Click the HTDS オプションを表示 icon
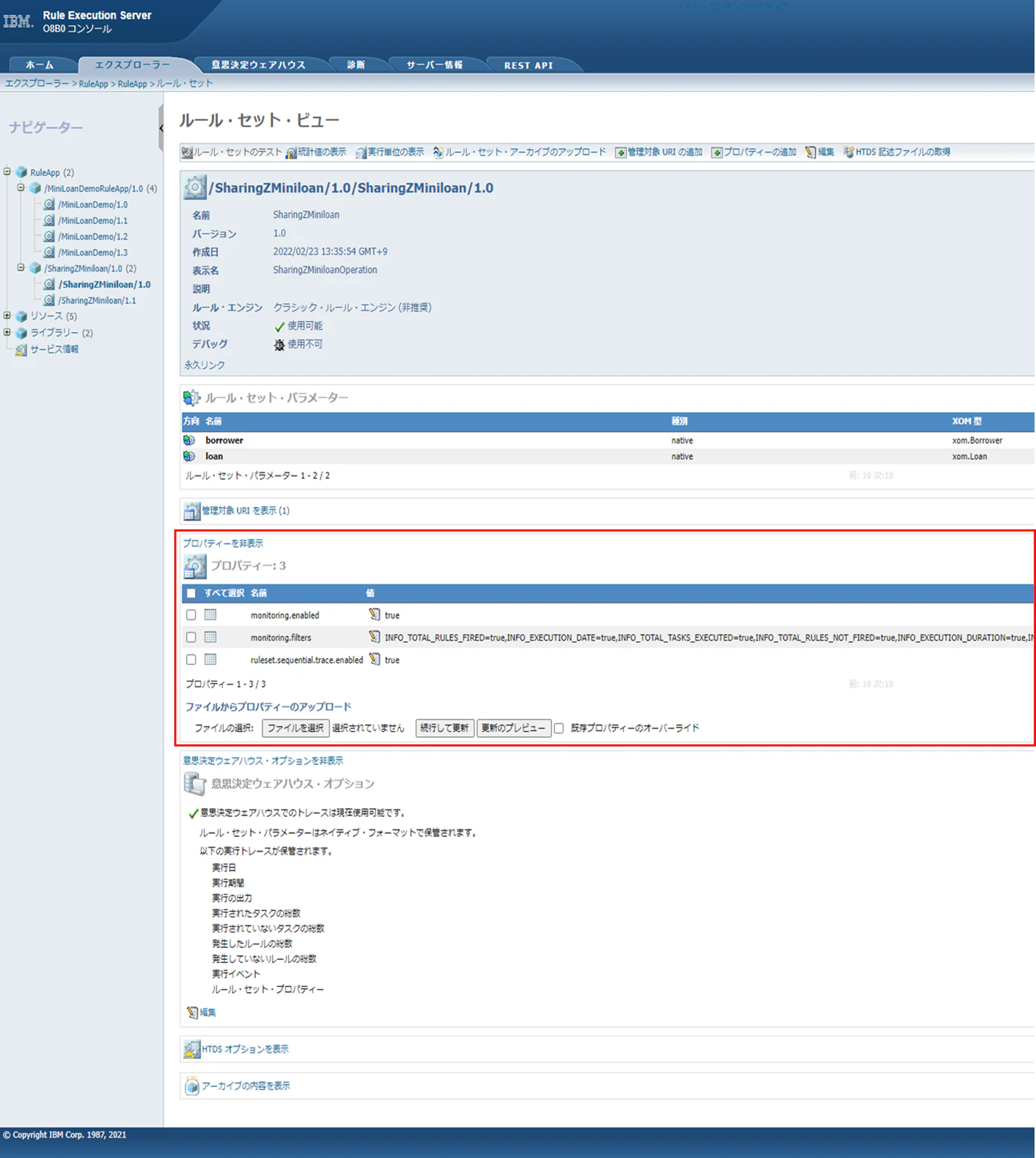This screenshot has width=1036, height=1158. (x=192, y=1049)
